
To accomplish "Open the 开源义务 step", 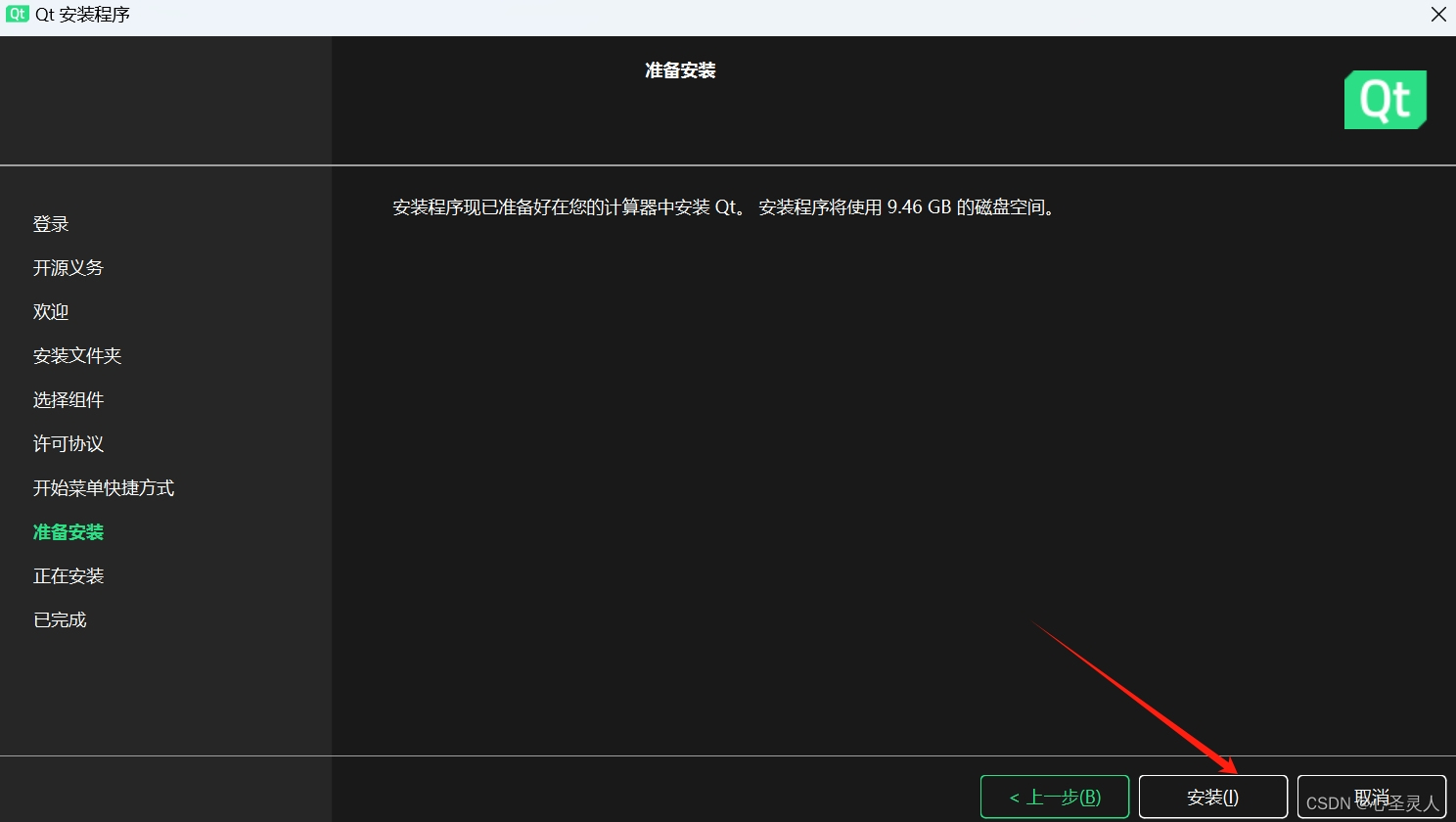I will coord(68,267).
